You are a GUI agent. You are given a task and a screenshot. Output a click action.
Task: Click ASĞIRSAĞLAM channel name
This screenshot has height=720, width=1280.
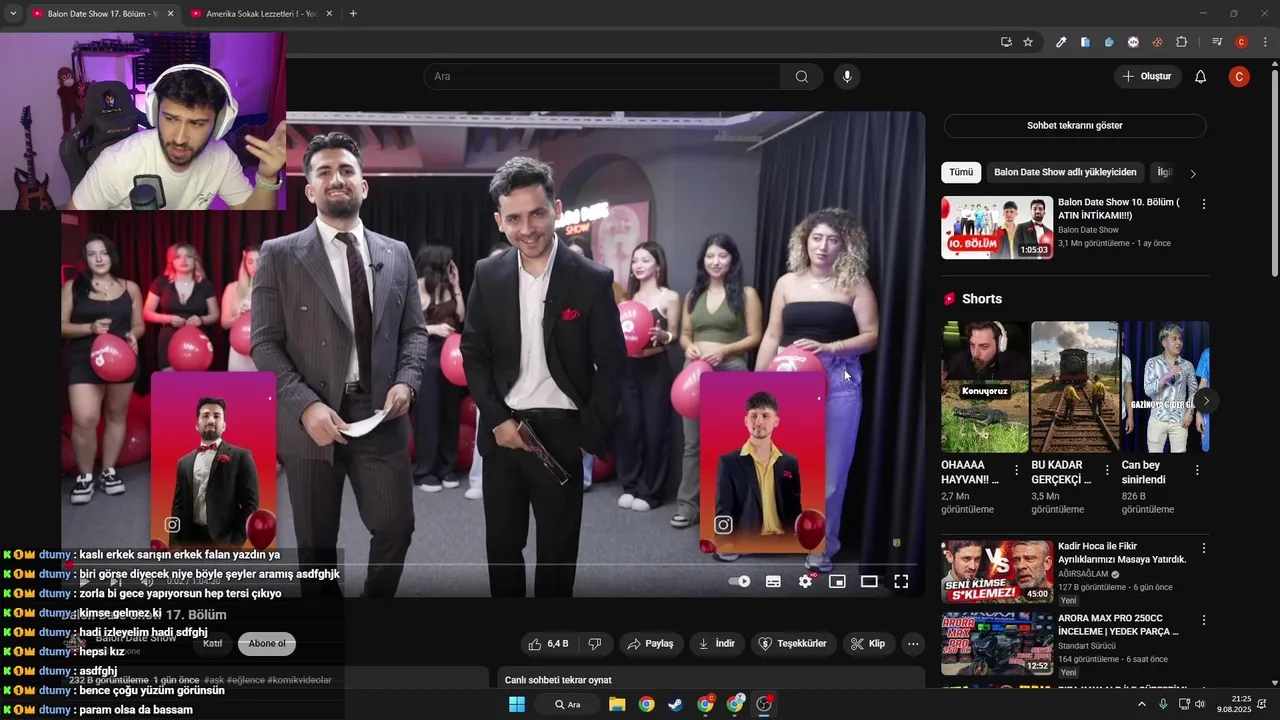click(1083, 574)
